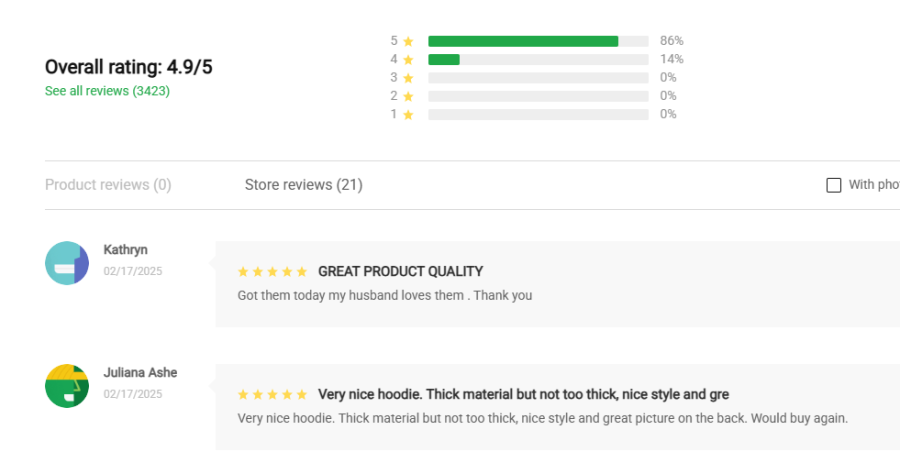This screenshot has height=463, width=900.
Task: Click the 4-star 14% rating bar
Action: (x=538, y=60)
